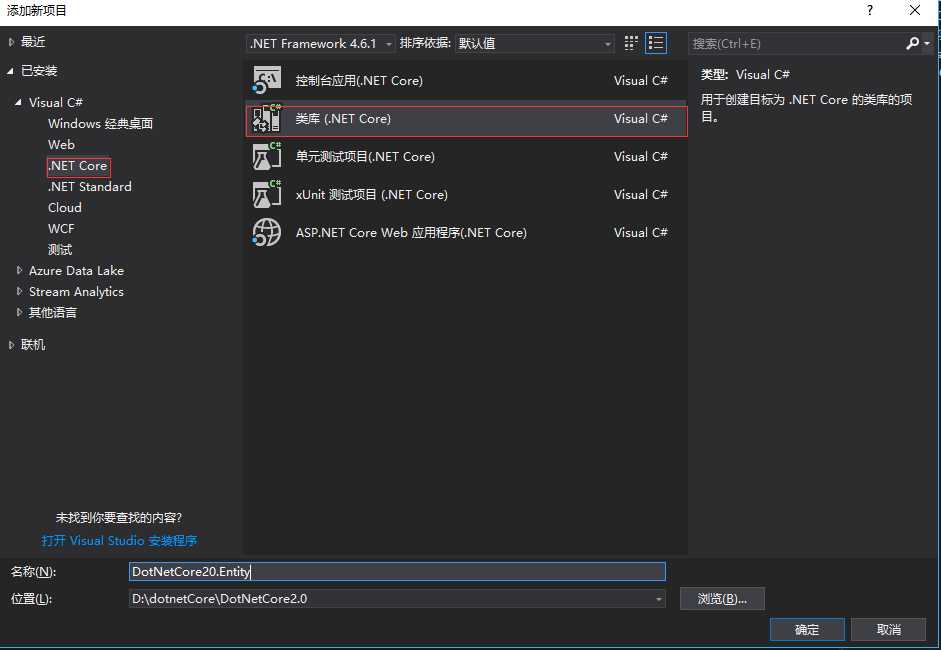Click the 浏览(B)... button

(722, 599)
